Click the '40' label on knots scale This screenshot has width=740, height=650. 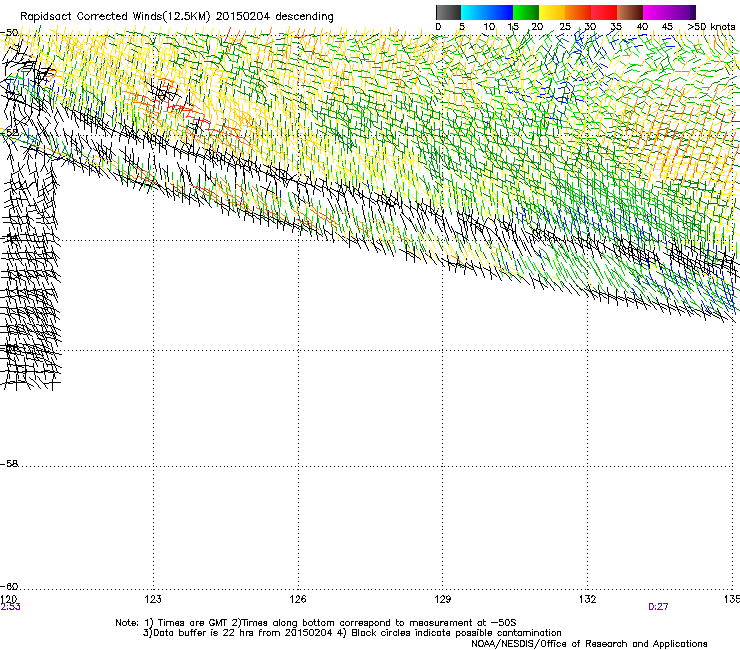click(642, 27)
